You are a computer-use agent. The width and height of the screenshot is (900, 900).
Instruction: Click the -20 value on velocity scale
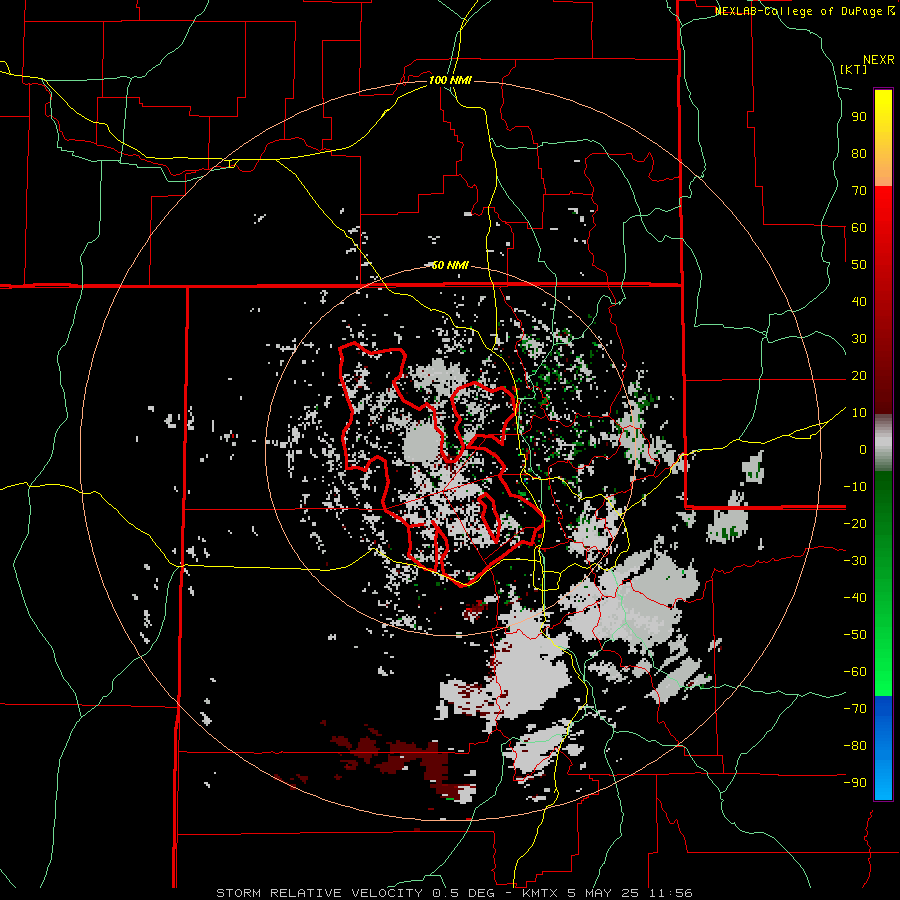tap(855, 523)
